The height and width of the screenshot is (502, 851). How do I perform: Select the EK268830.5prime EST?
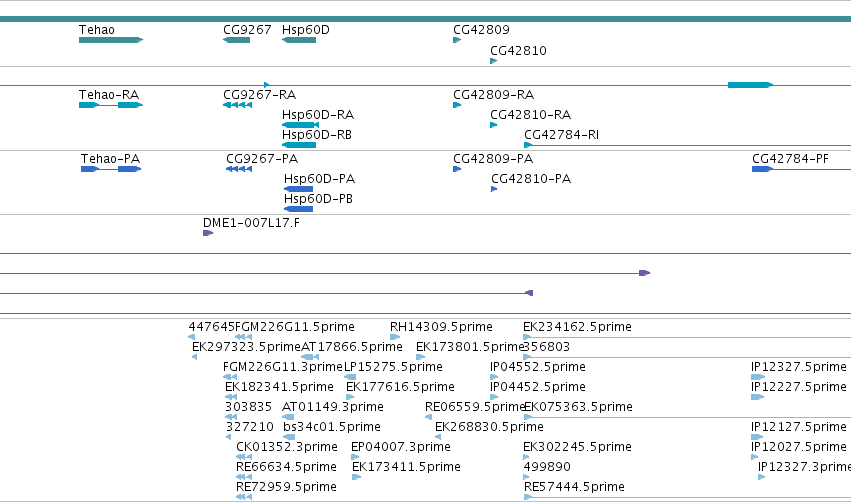click(438, 437)
